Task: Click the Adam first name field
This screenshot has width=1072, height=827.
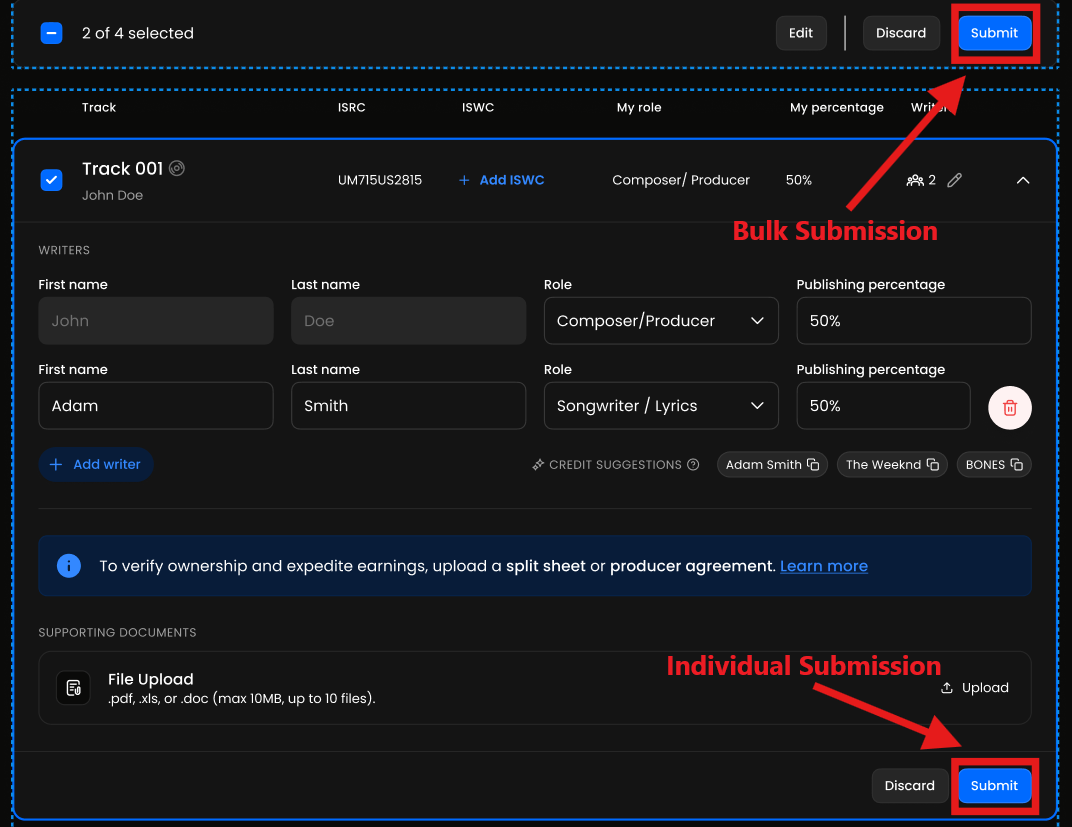Action: (x=155, y=406)
